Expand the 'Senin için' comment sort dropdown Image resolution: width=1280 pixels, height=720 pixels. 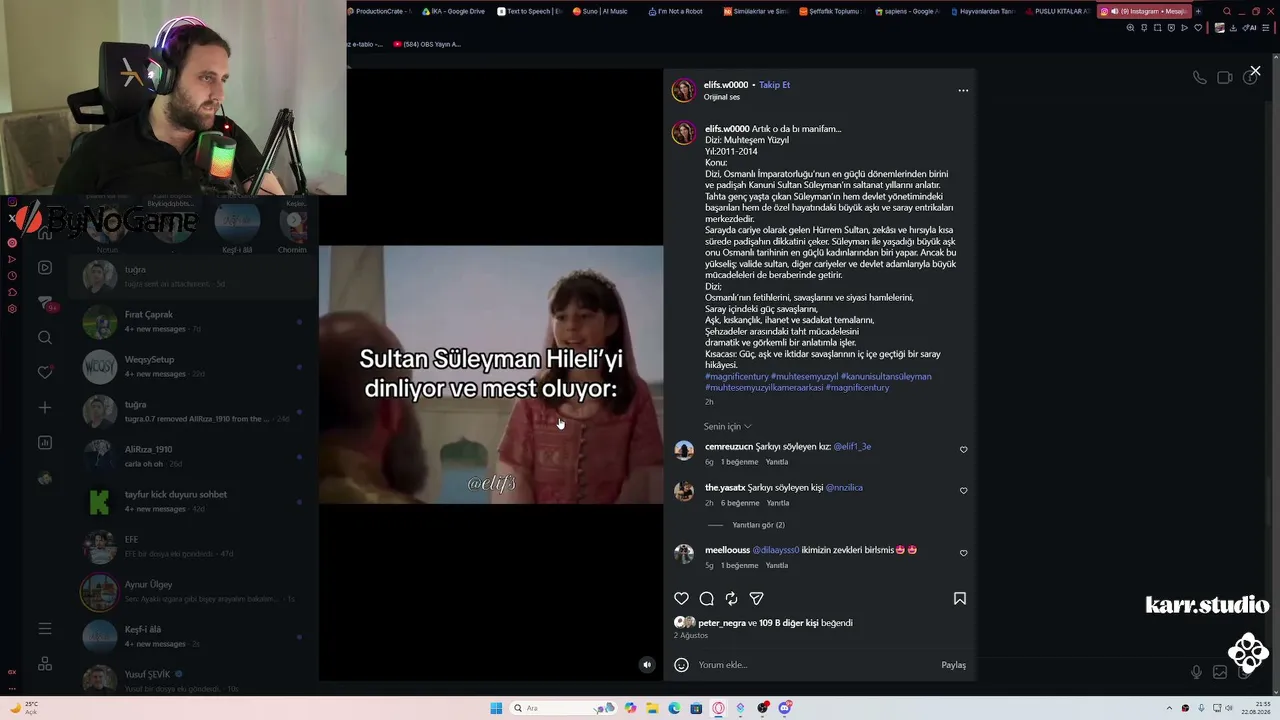pos(727,426)
